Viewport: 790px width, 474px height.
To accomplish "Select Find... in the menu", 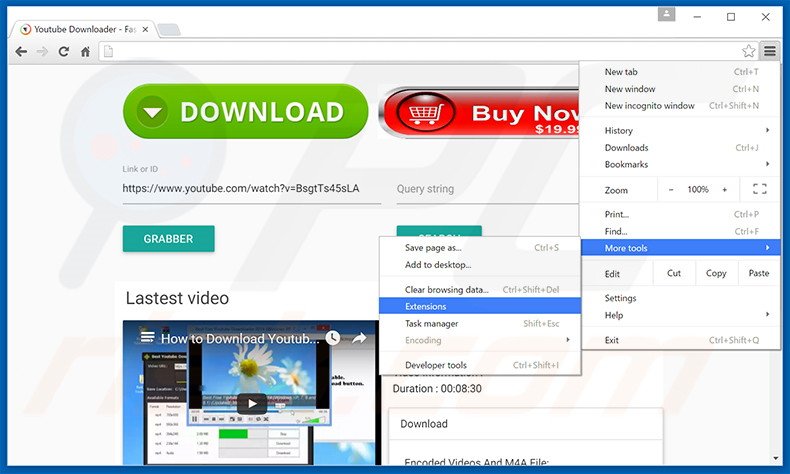I will coord(681,231).
